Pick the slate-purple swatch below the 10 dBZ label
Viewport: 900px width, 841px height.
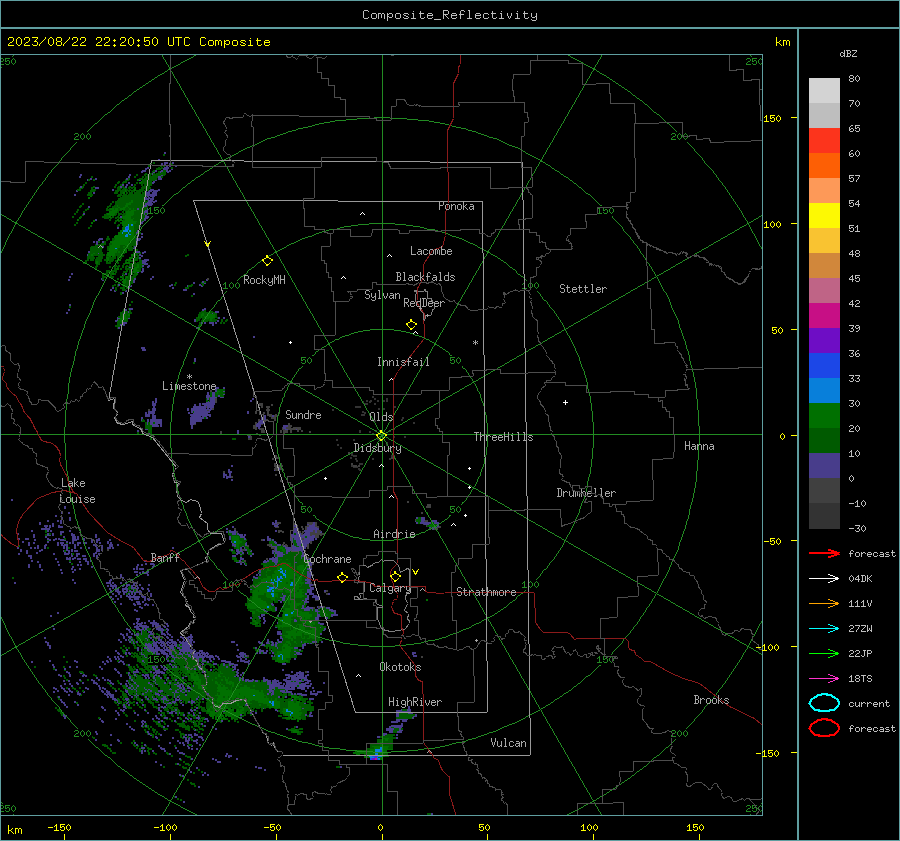click(x=824, y=466)
